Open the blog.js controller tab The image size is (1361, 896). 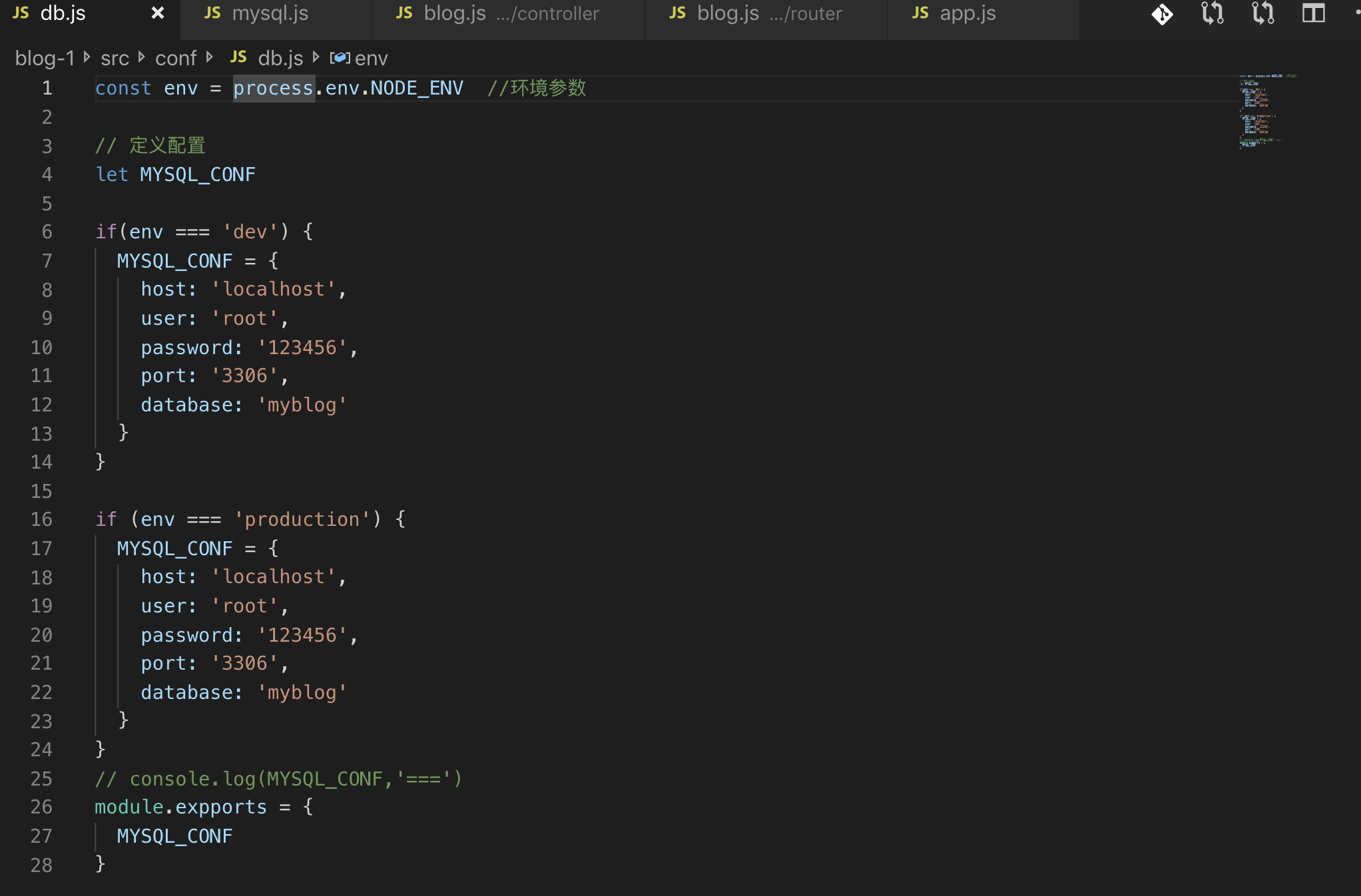pos(509,15)
